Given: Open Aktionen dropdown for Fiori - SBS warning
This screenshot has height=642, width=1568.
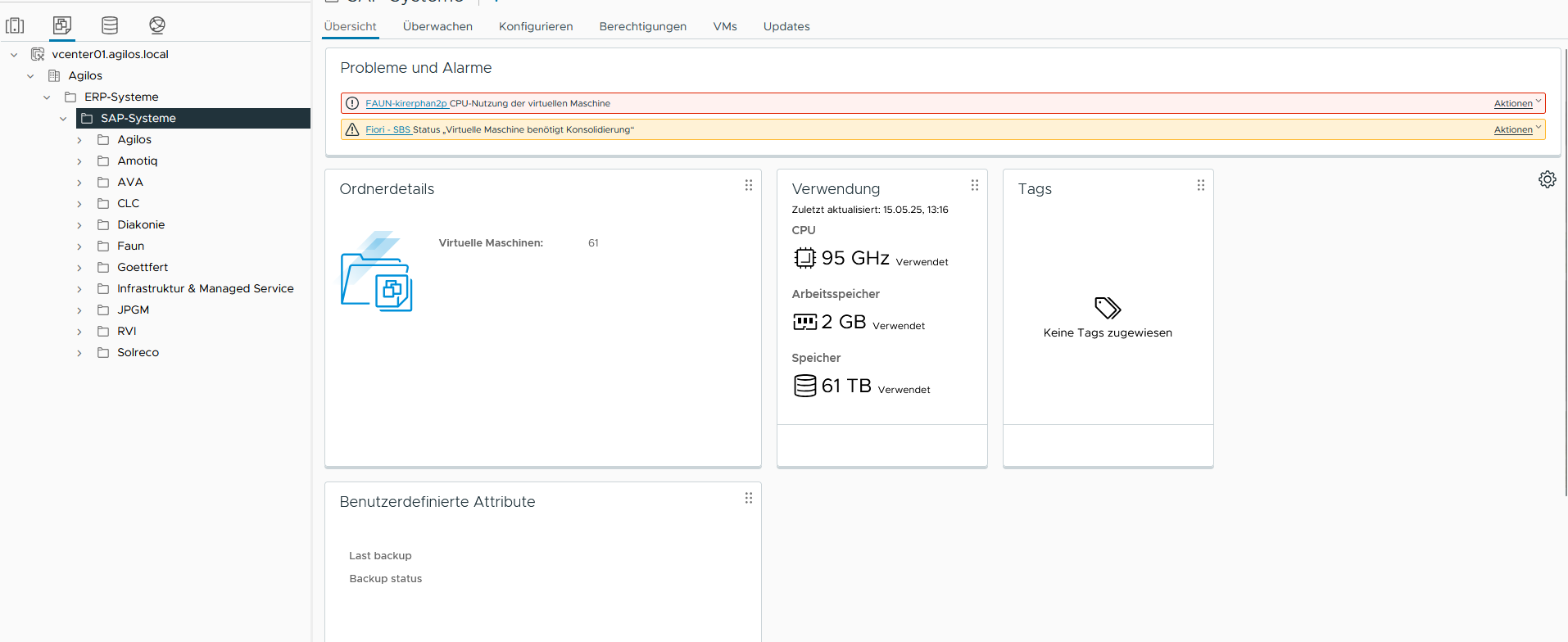Looking at the screenshot, I should point(1517,129).
